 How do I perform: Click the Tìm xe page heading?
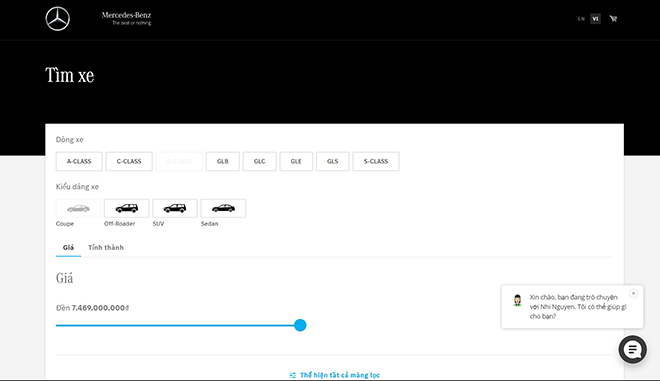(x=70, y=75)
